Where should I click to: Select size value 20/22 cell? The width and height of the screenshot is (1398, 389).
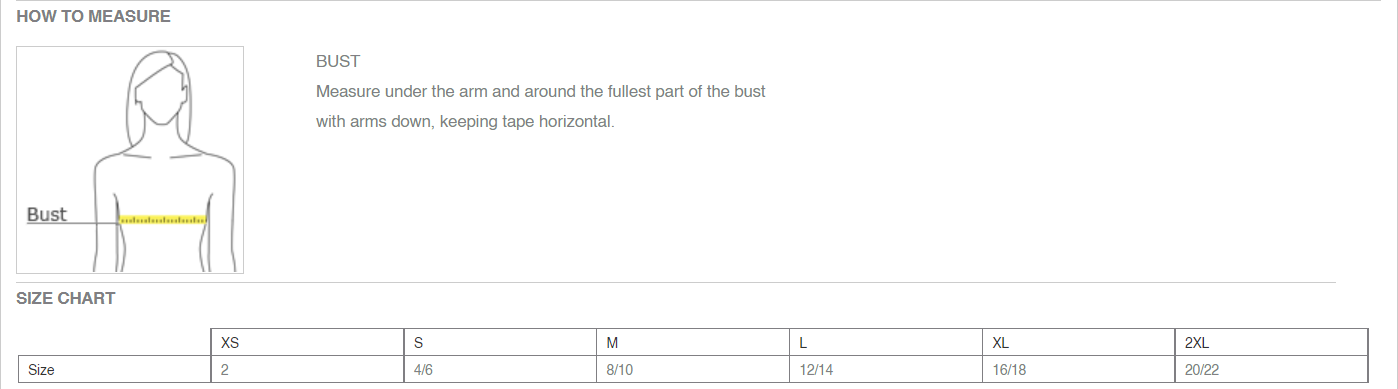pos(1272,369)
